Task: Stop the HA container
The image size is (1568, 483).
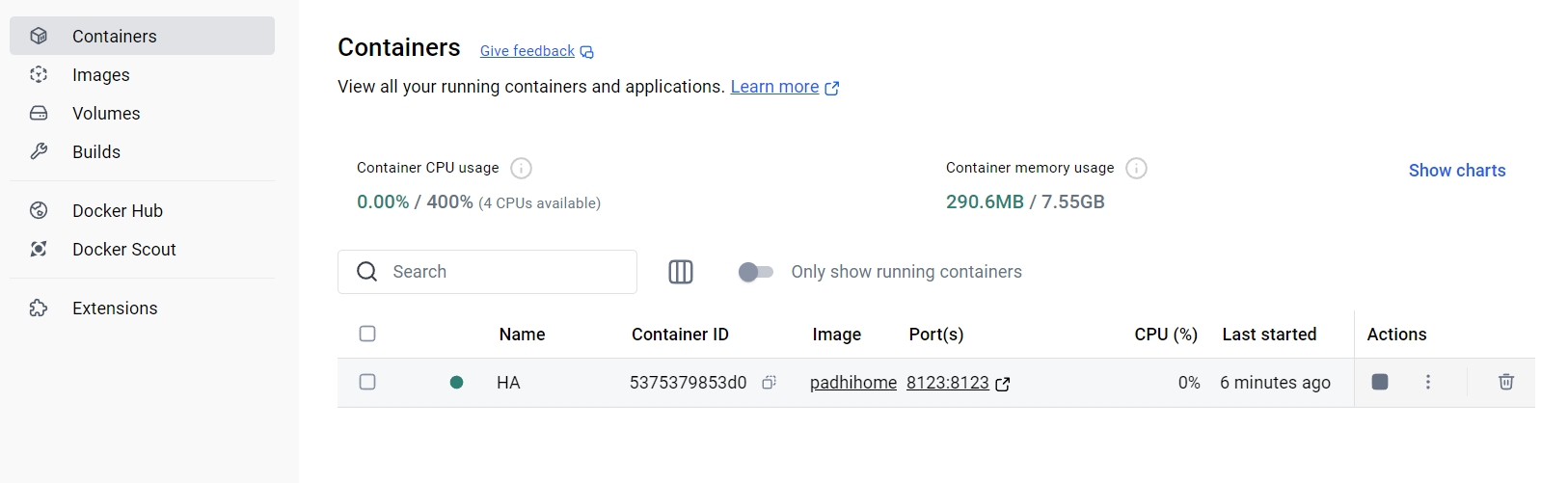Action: tap(1380, 382)
